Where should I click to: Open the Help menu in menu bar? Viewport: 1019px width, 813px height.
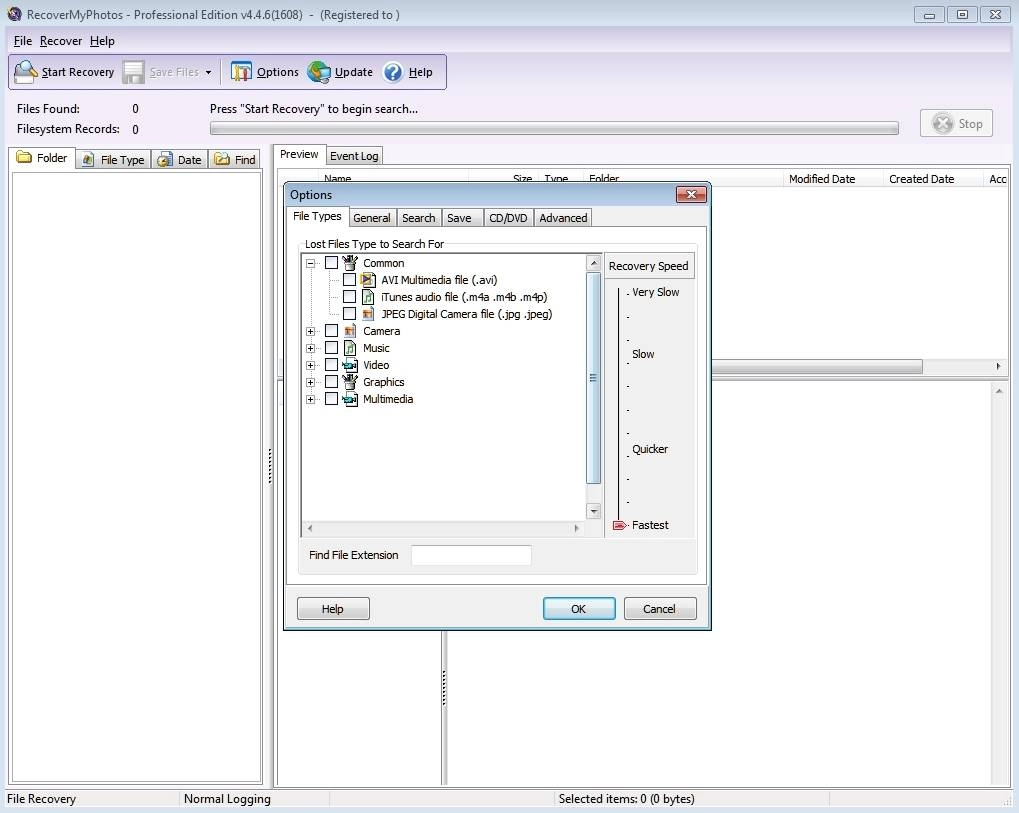(x=102, y=41)
